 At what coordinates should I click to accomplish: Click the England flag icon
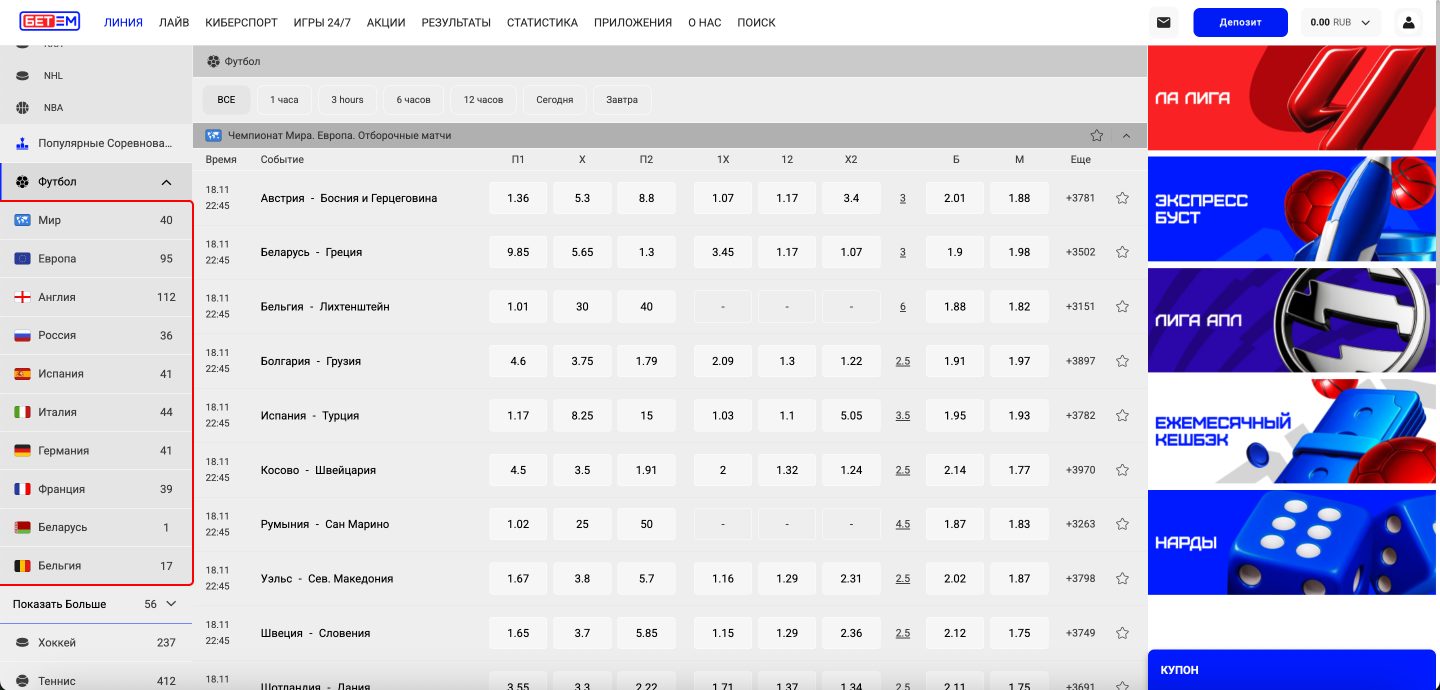click(22, 297)
